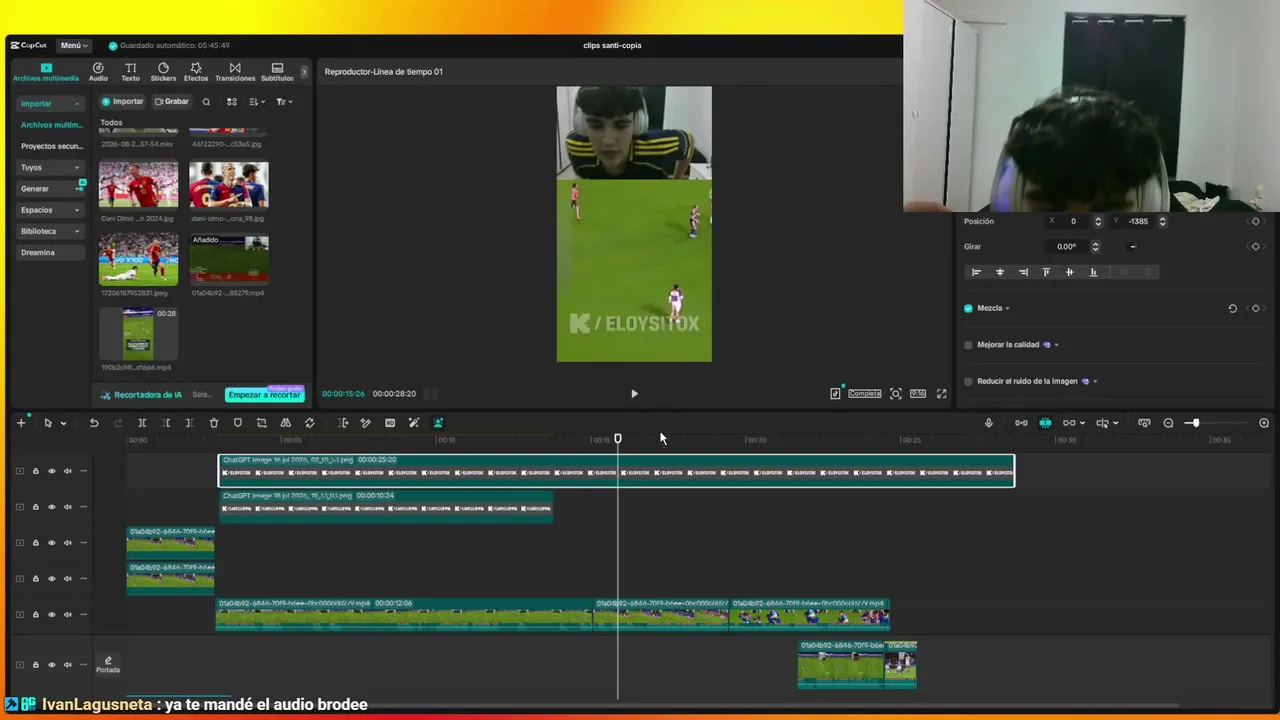Delete the selected clip with the trash icon
The image size is (1280, 720).
pyautogui.click(x=214, y=423)
